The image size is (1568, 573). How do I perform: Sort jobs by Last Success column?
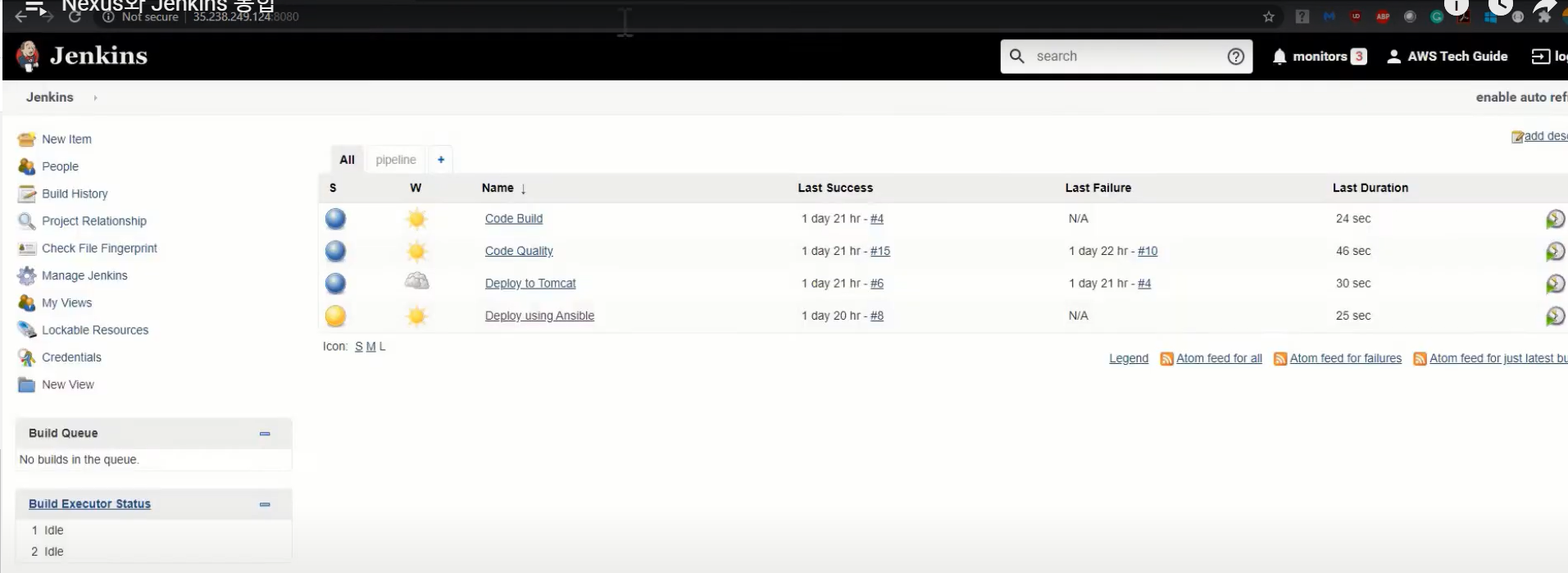[x=835, y=188]
